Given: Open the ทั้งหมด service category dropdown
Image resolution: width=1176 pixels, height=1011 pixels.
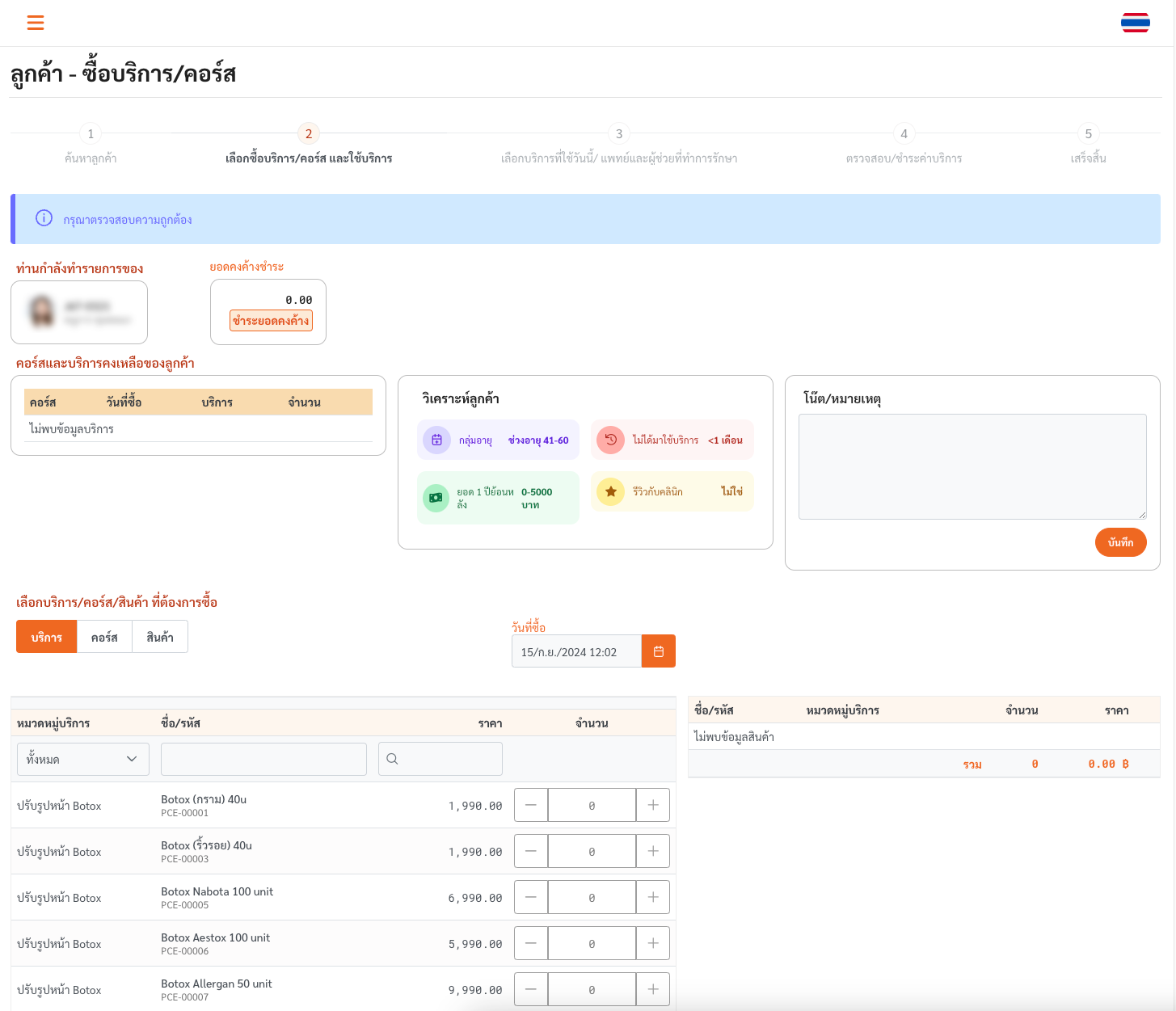Looking at the screenshot, I should point(82,759).
